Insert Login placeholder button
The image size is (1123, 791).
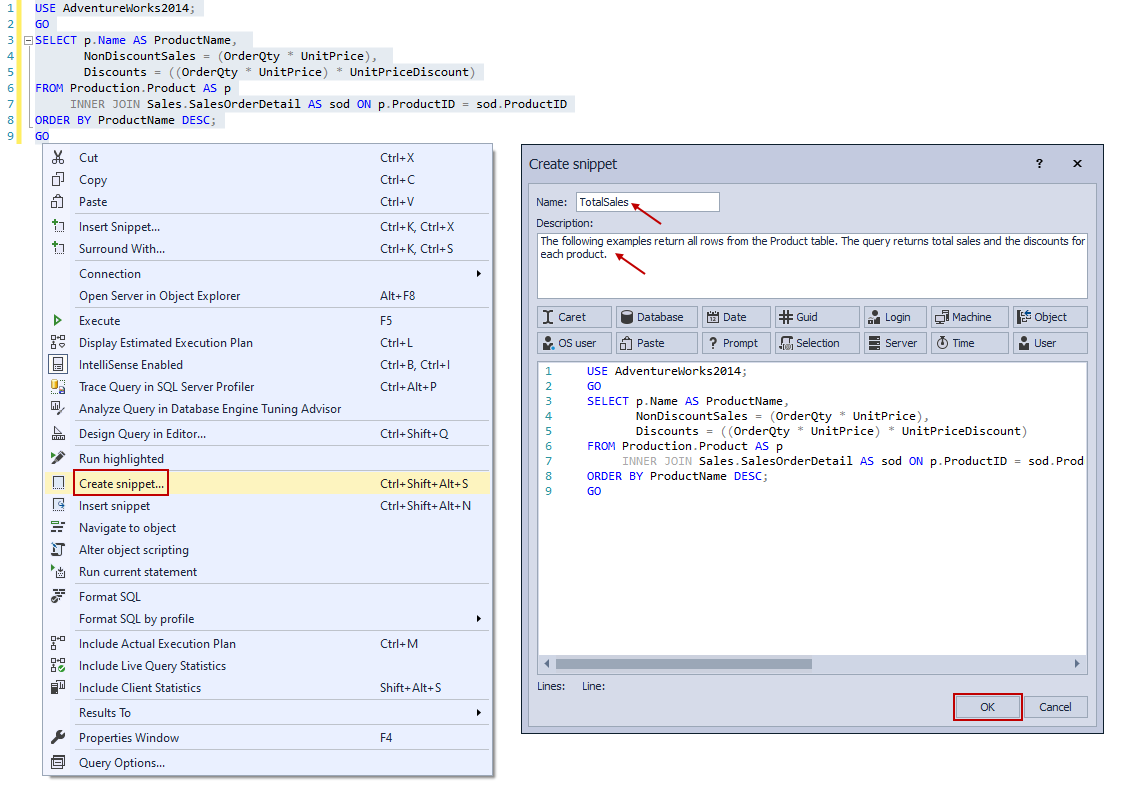(895, 317)
